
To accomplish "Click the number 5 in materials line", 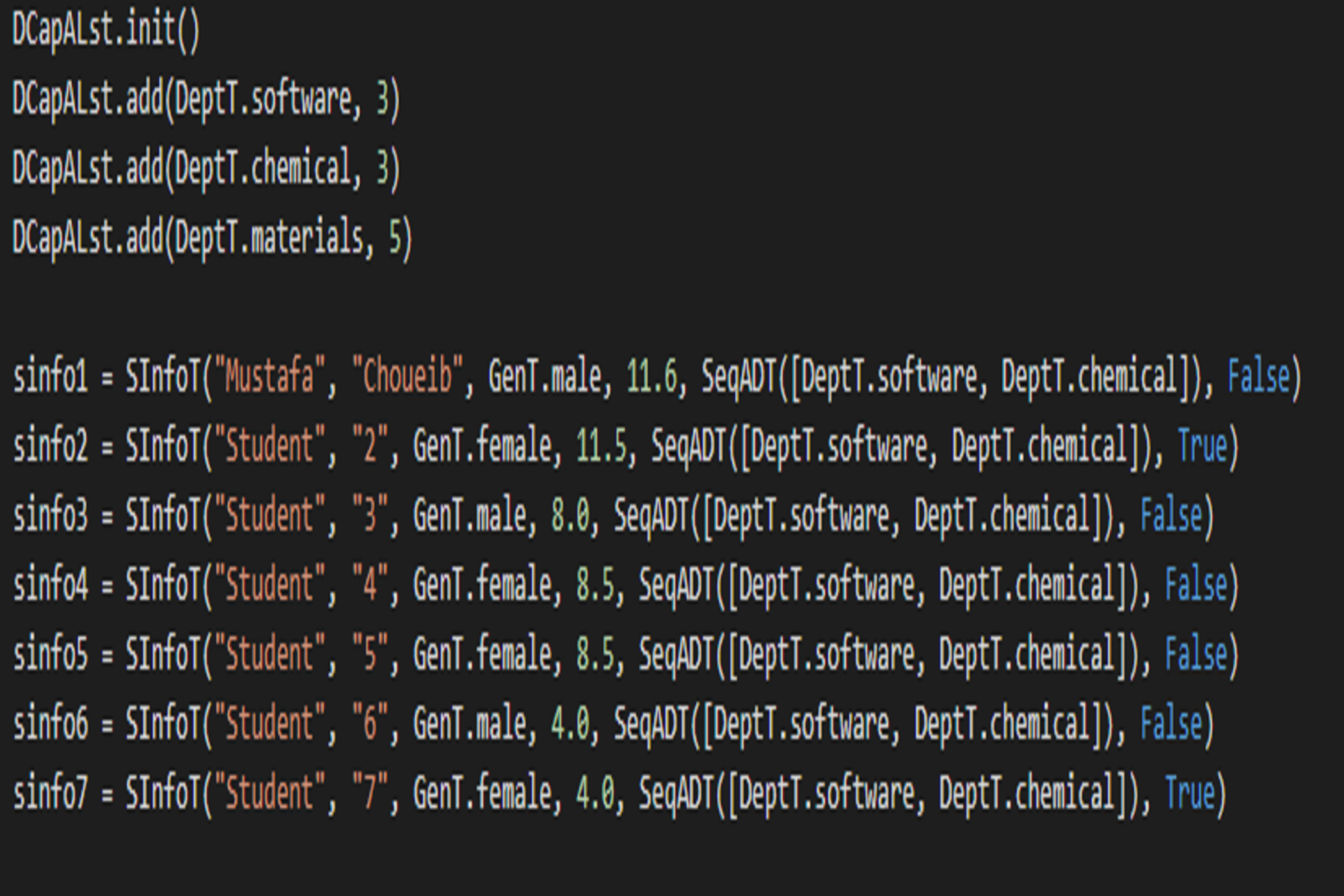I will [396, 238].
